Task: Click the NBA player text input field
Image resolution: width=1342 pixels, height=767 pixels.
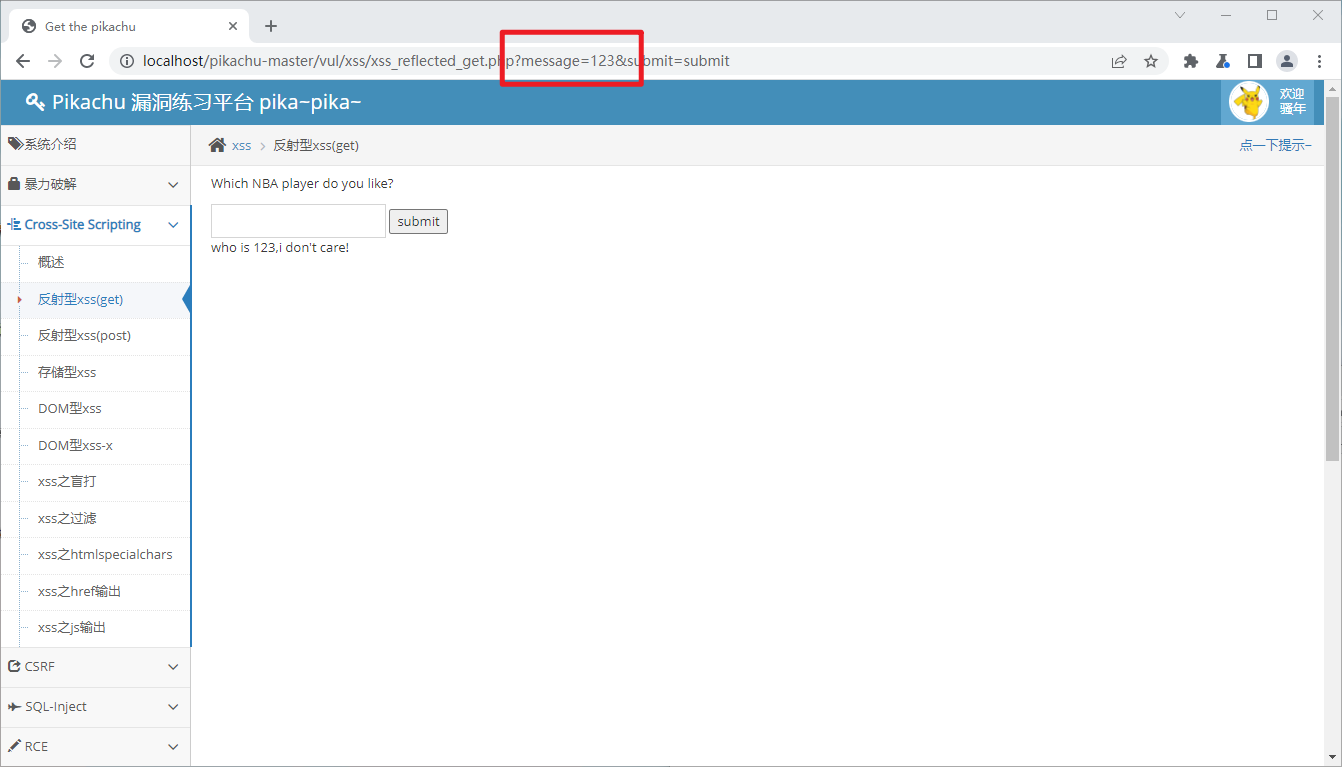Action: (298, 221)
